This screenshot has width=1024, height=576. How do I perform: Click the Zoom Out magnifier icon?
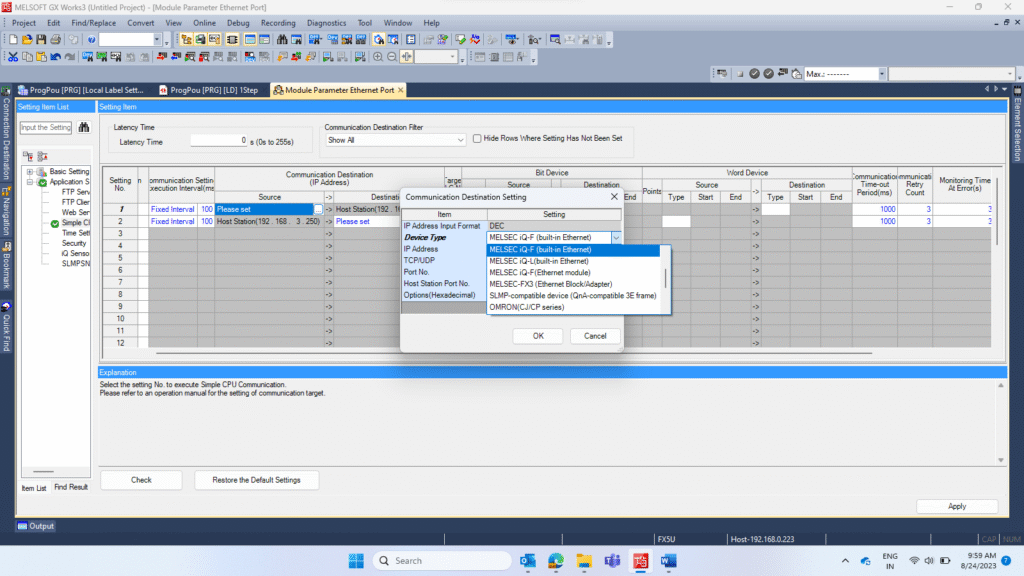point(392,57)
